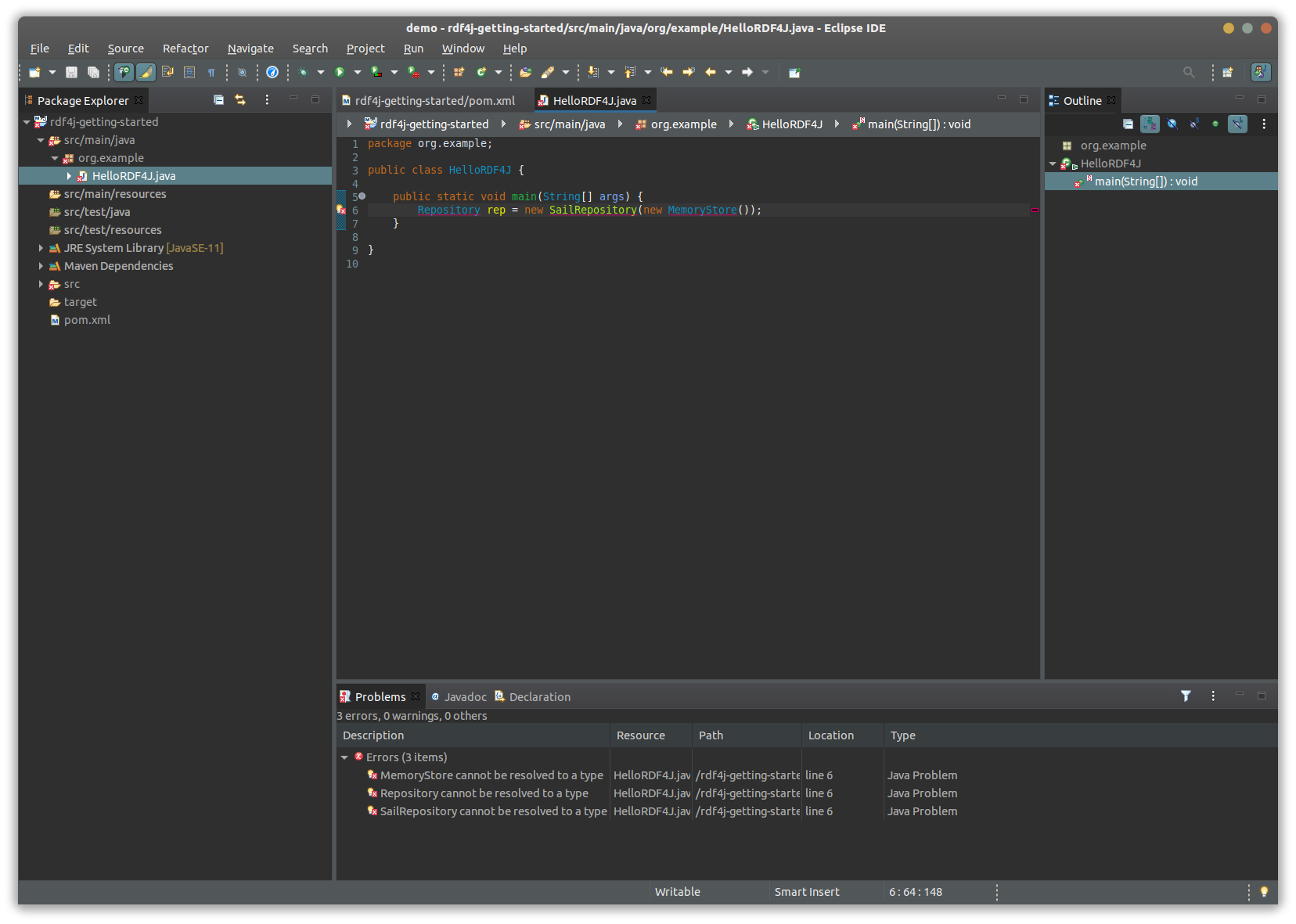Click the Back navigation arrow

pos(711,72)
